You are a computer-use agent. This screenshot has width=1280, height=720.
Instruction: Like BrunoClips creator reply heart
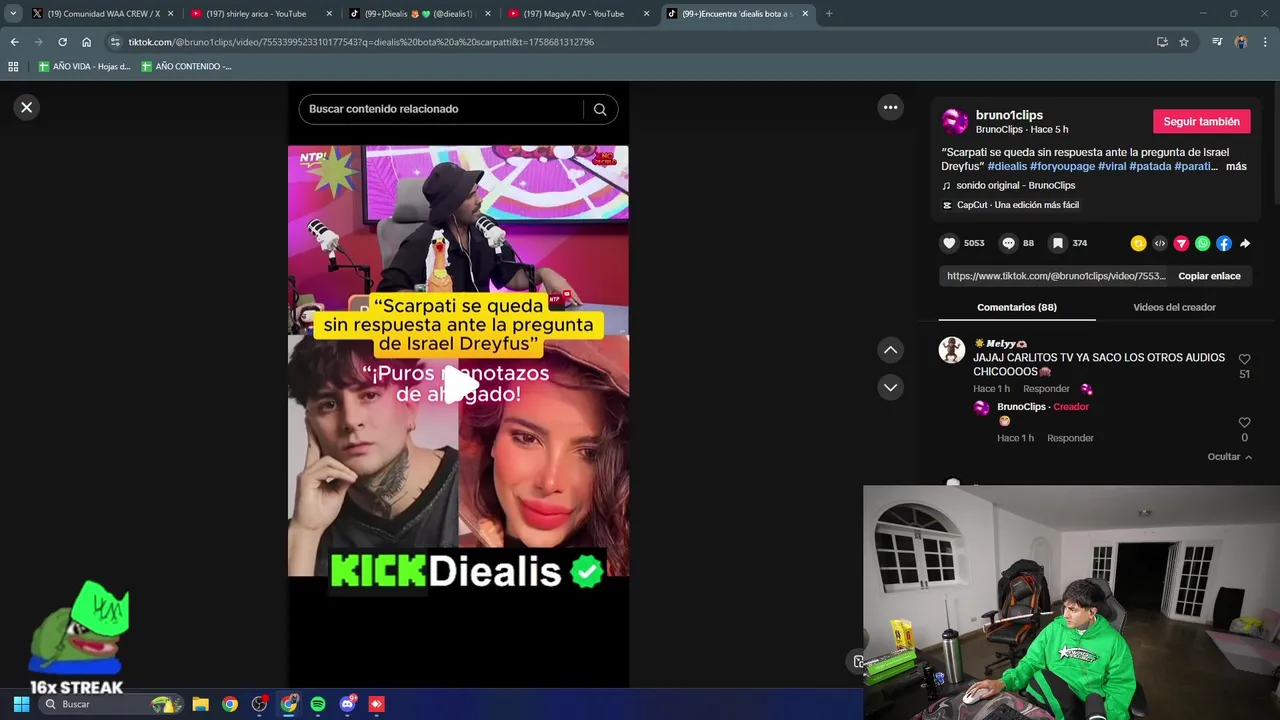(x=1244, y=423)
